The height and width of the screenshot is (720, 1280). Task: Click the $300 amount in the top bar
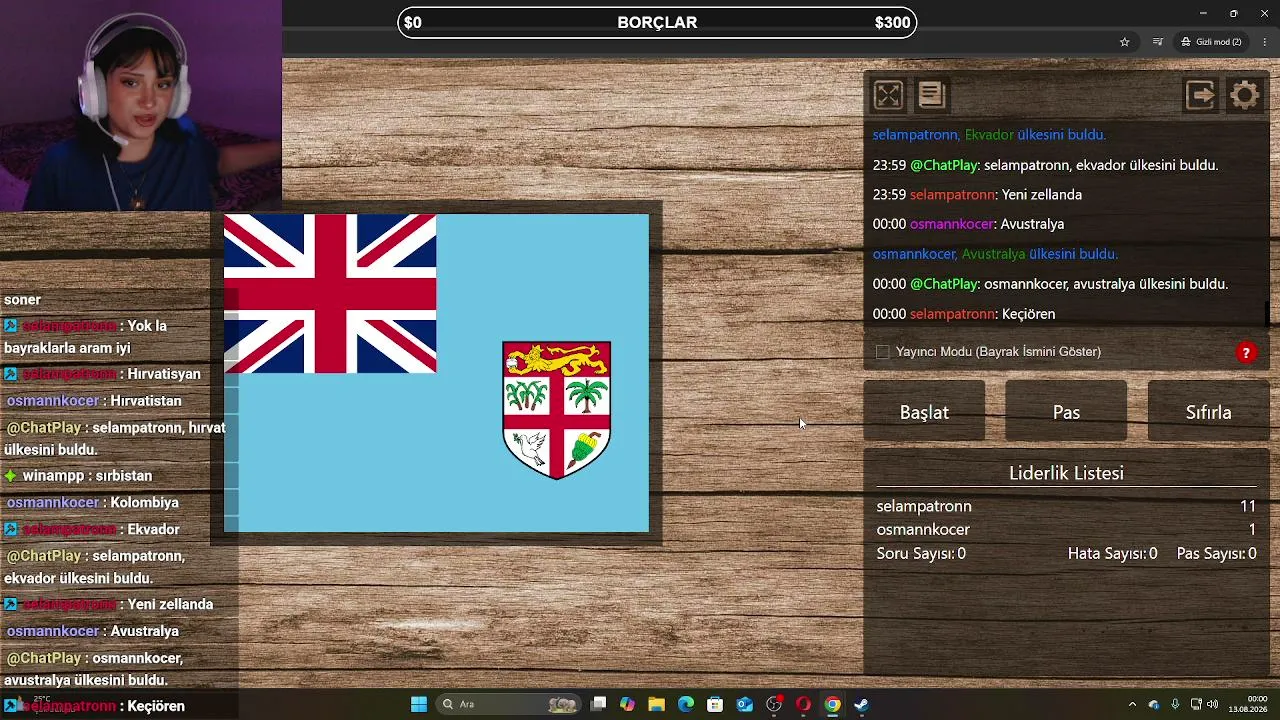(892, 22)
